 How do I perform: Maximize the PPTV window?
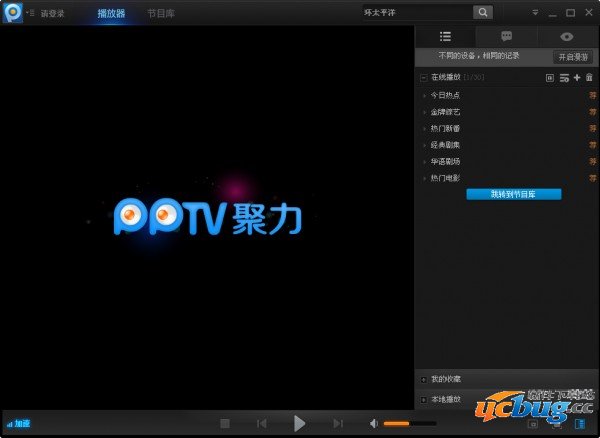click(x=570, y=13)
